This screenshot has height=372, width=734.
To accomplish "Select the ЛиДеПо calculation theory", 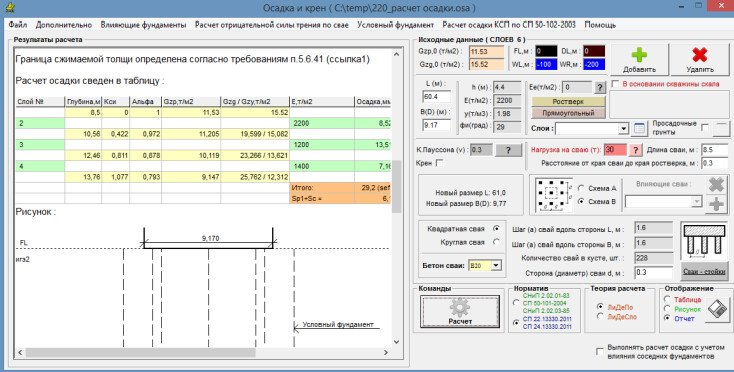I will click(x=600, y=306).
